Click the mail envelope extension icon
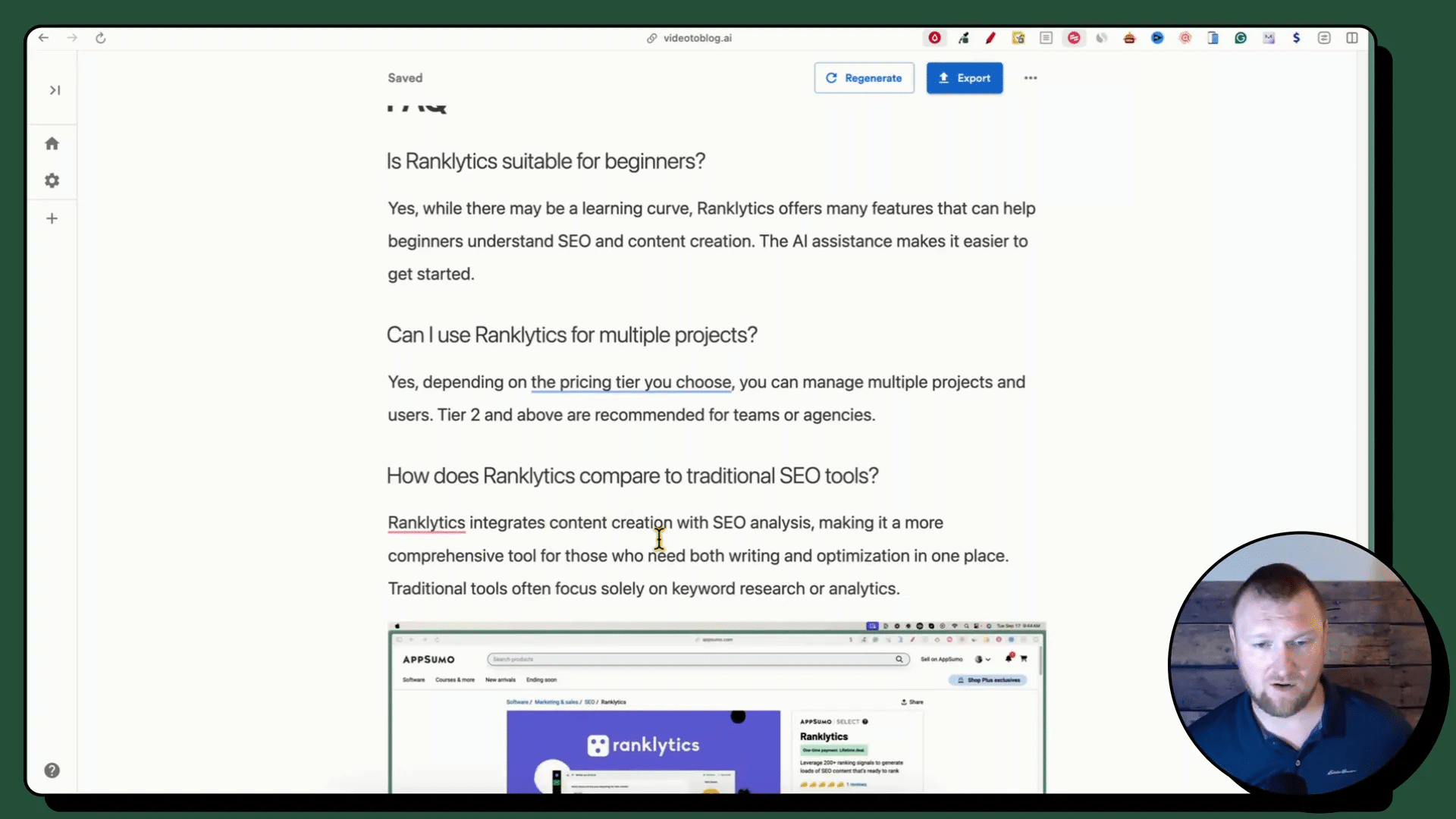The image size is (1456, 819). (x=1269, y=38)
